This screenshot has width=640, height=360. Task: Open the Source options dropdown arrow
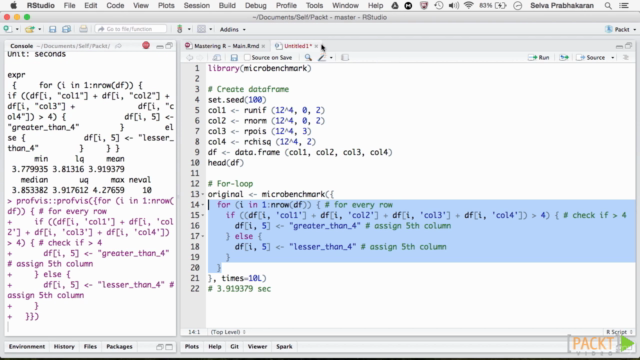613,58
